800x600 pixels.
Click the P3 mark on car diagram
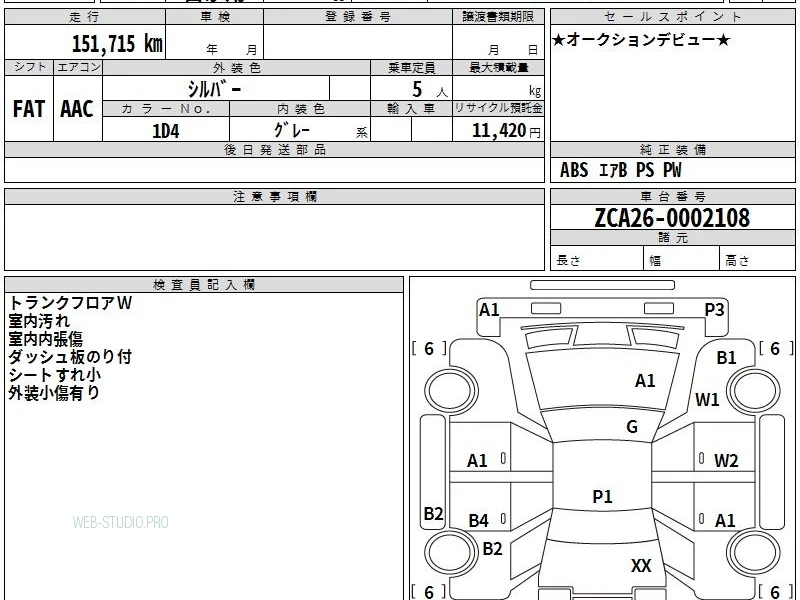click(x=714, y=310)
